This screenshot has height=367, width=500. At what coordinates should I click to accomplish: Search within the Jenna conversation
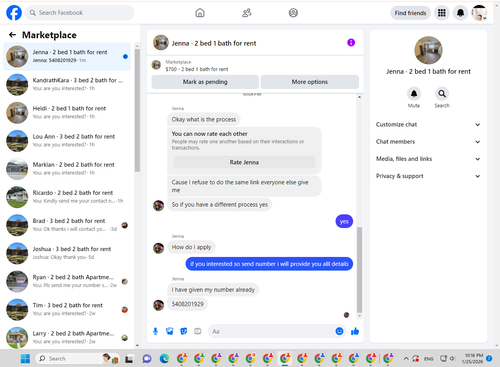coord(442,94)
